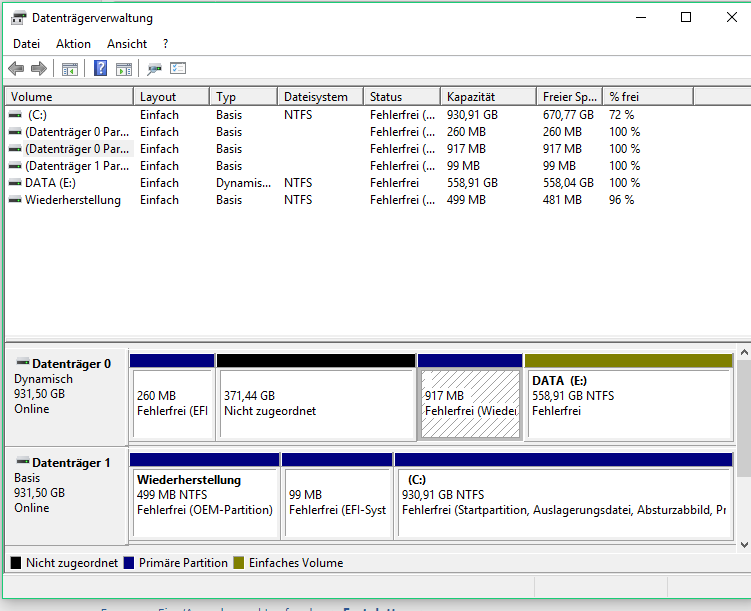Click the vertical scrollbar thumb in disk pane

[x=744, y=418]
